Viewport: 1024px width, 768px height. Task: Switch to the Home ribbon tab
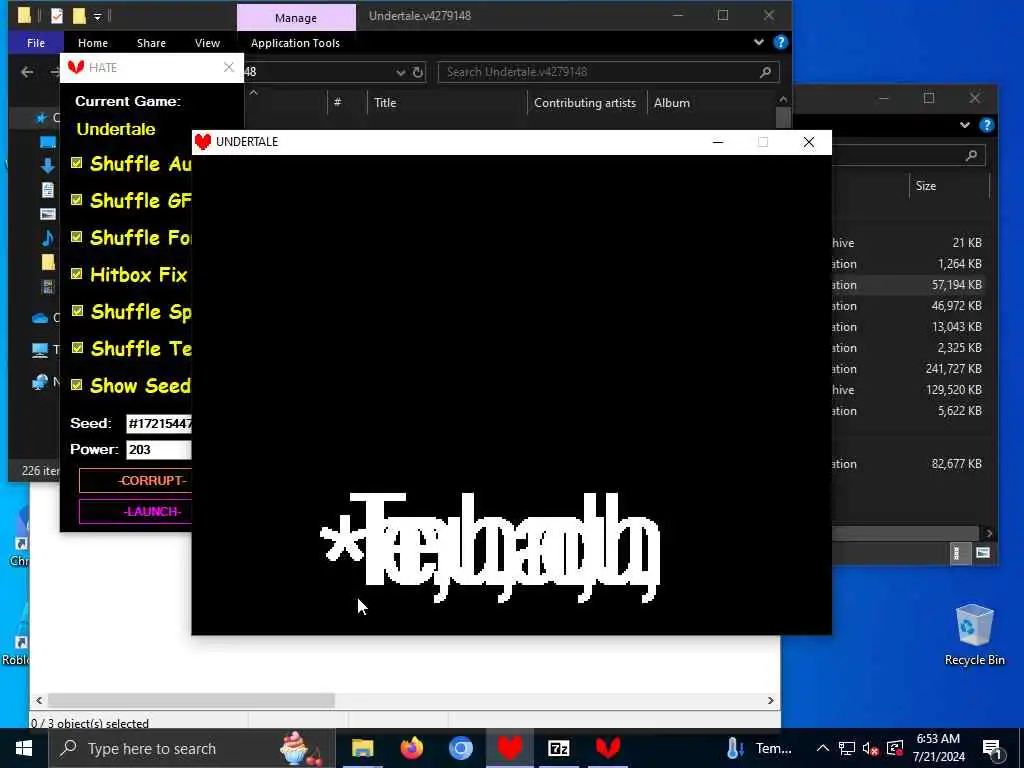coord(93,43)
